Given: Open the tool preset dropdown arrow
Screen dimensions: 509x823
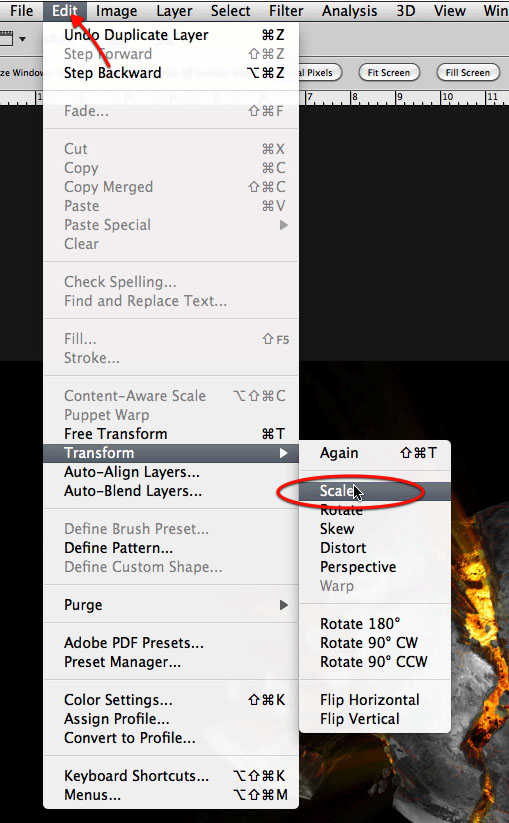Looking at the screenshot, I should click(22, 39).
